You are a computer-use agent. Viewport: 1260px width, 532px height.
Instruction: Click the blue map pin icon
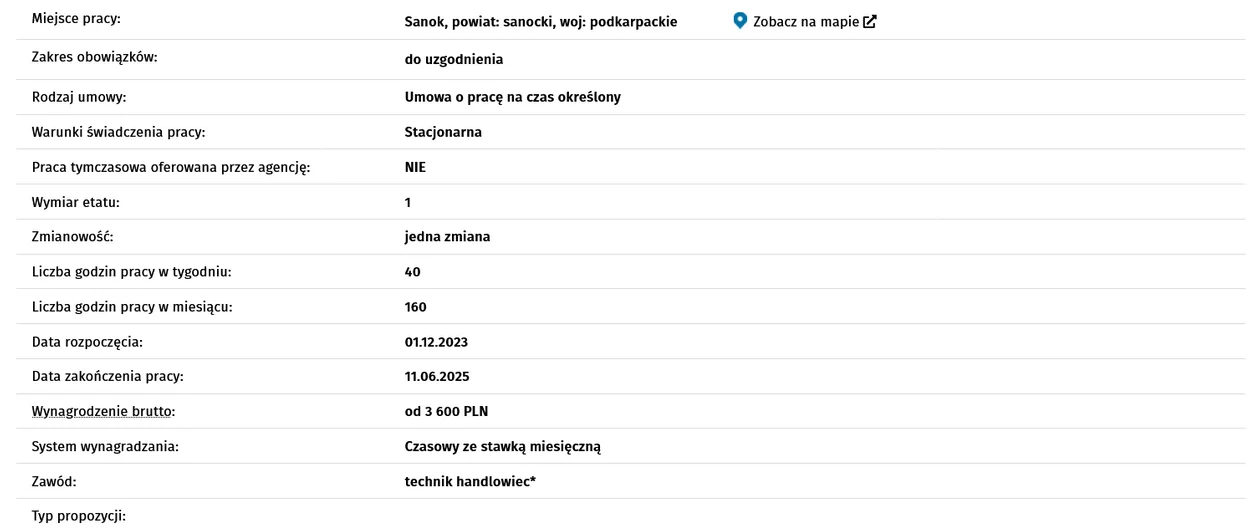coord(740,21)
